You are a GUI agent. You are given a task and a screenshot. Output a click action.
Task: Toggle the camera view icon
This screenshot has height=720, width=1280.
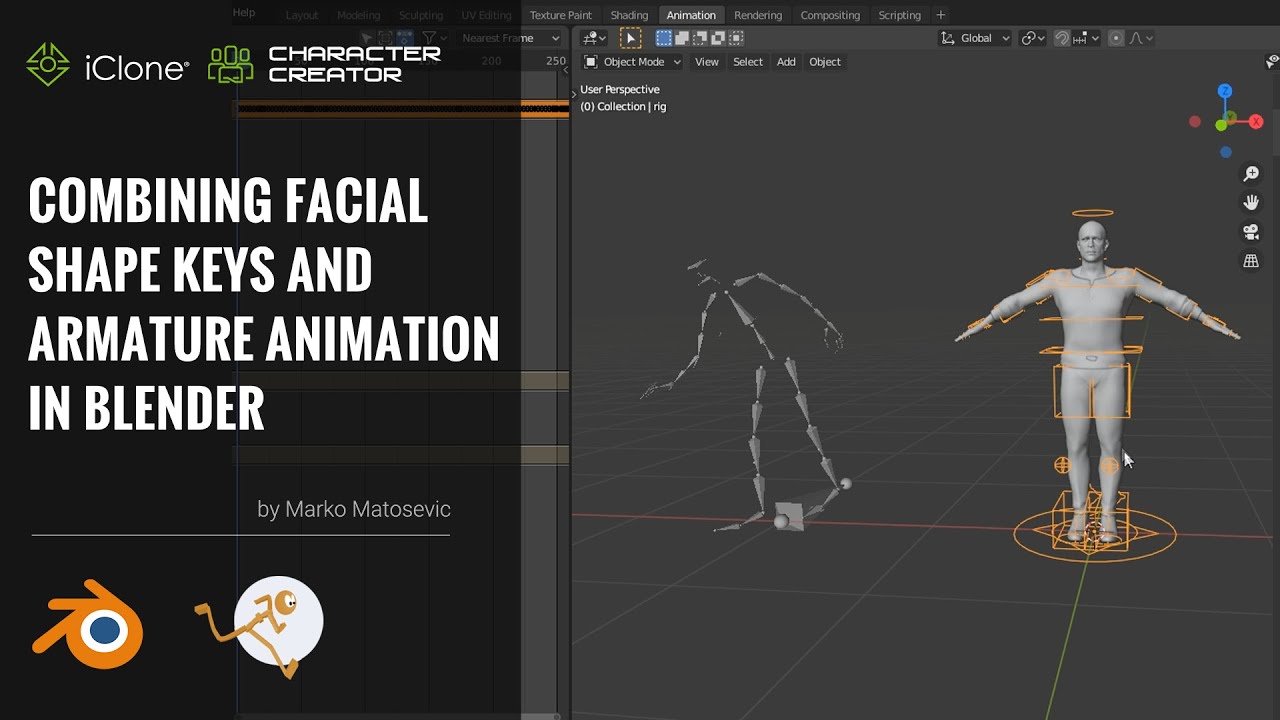coord(1251,232)
